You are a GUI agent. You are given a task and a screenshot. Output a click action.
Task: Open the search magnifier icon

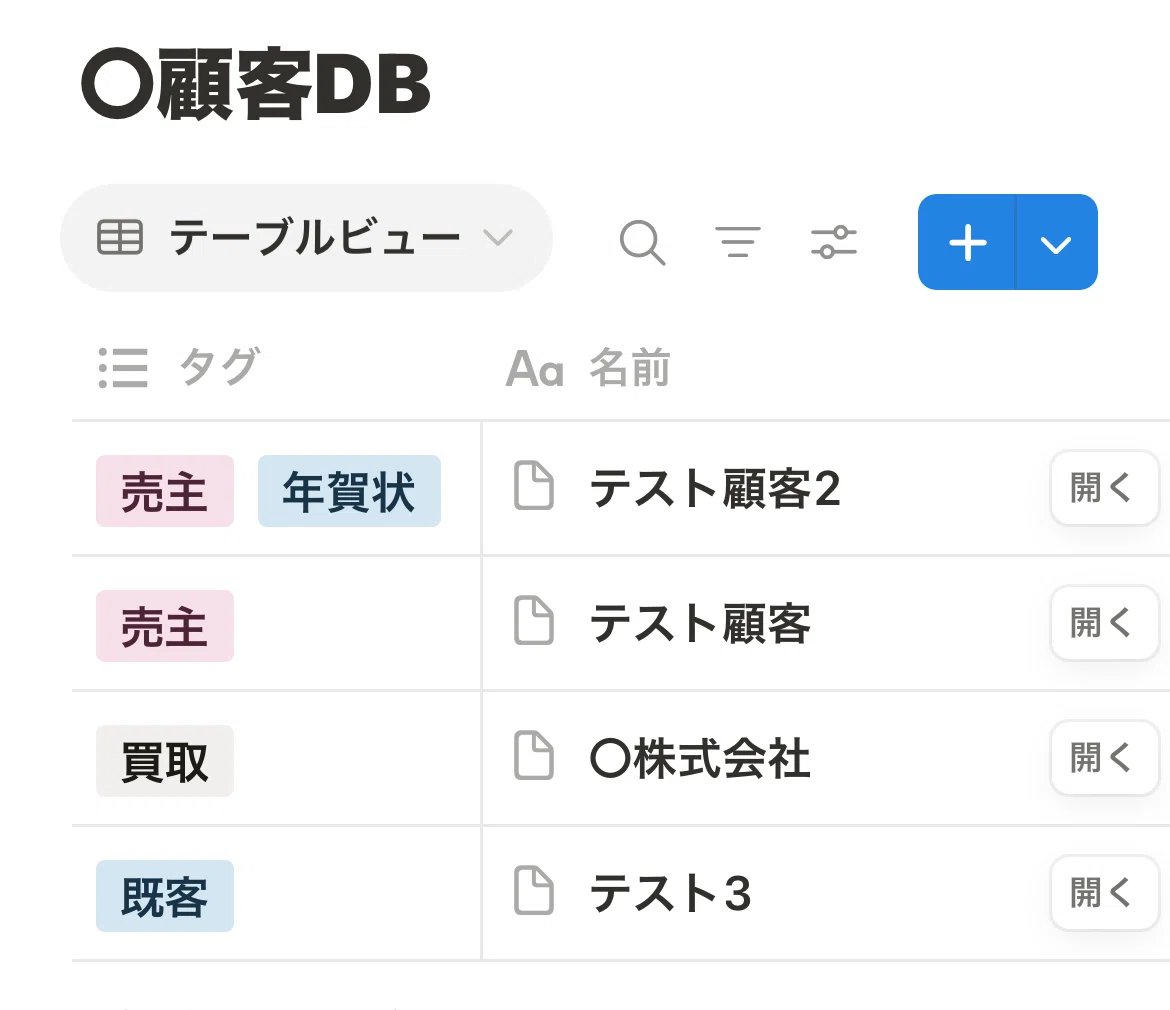coord(642,242)
